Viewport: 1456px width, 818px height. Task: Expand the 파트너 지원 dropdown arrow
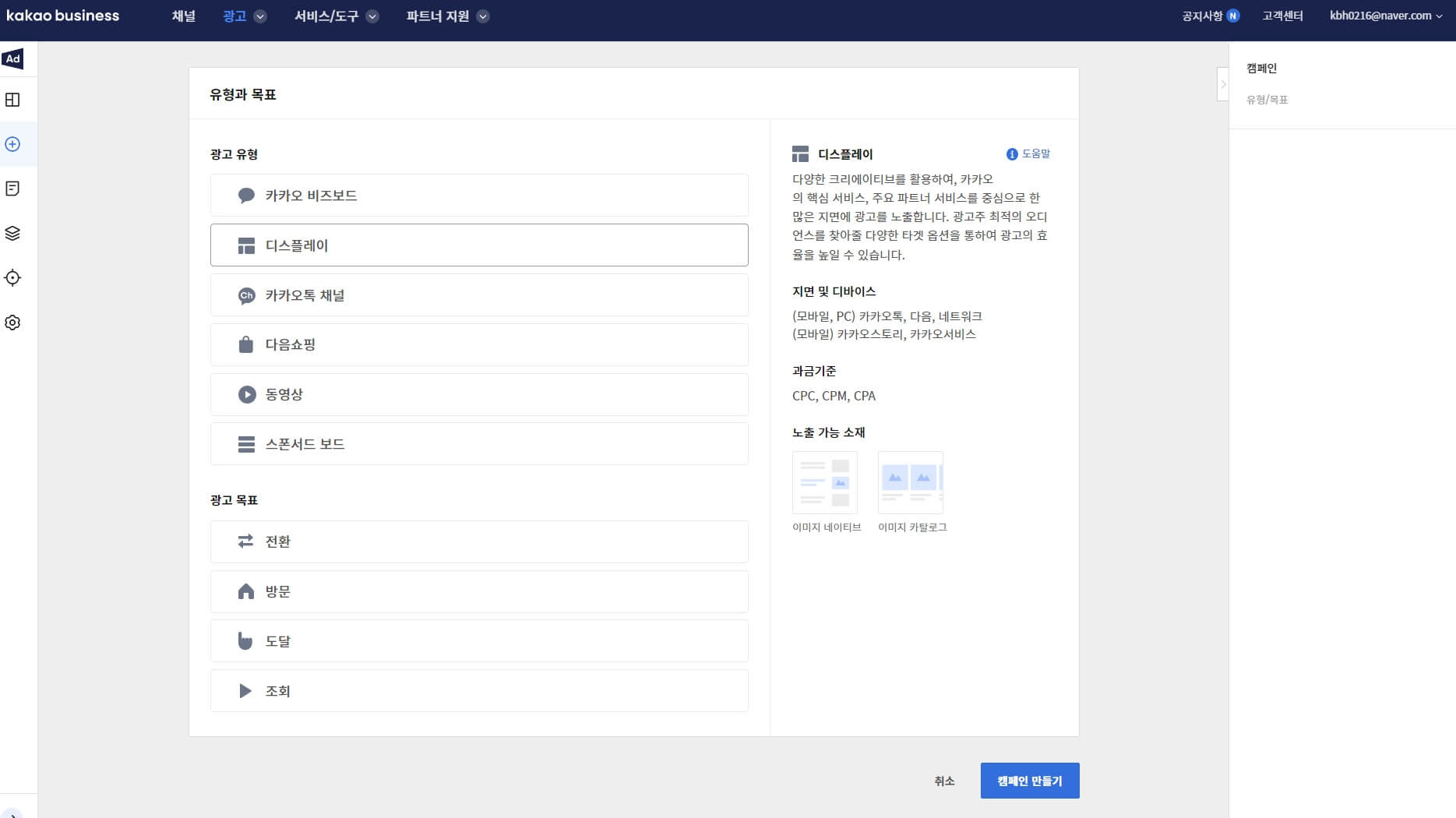click(483, 16)
